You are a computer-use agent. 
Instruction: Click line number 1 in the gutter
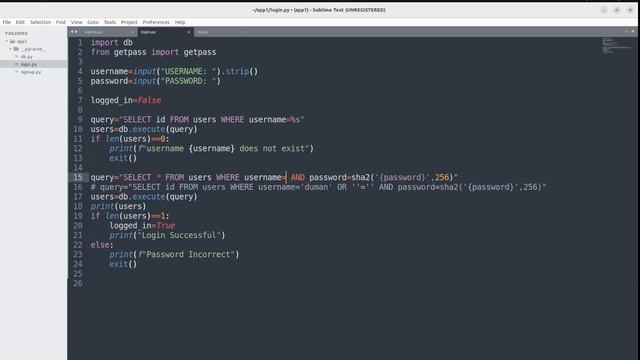[80, 42]
